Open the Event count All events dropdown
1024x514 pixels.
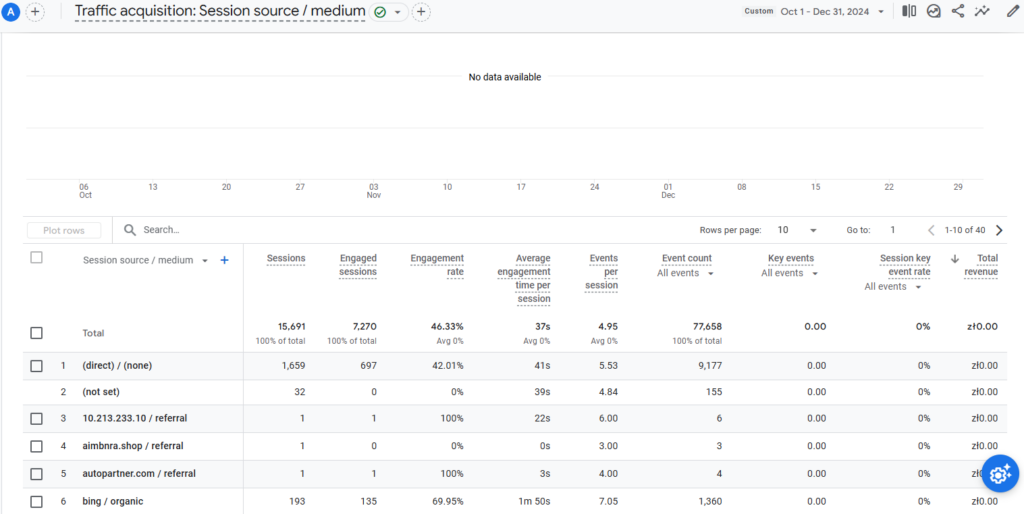coord(685,273)
